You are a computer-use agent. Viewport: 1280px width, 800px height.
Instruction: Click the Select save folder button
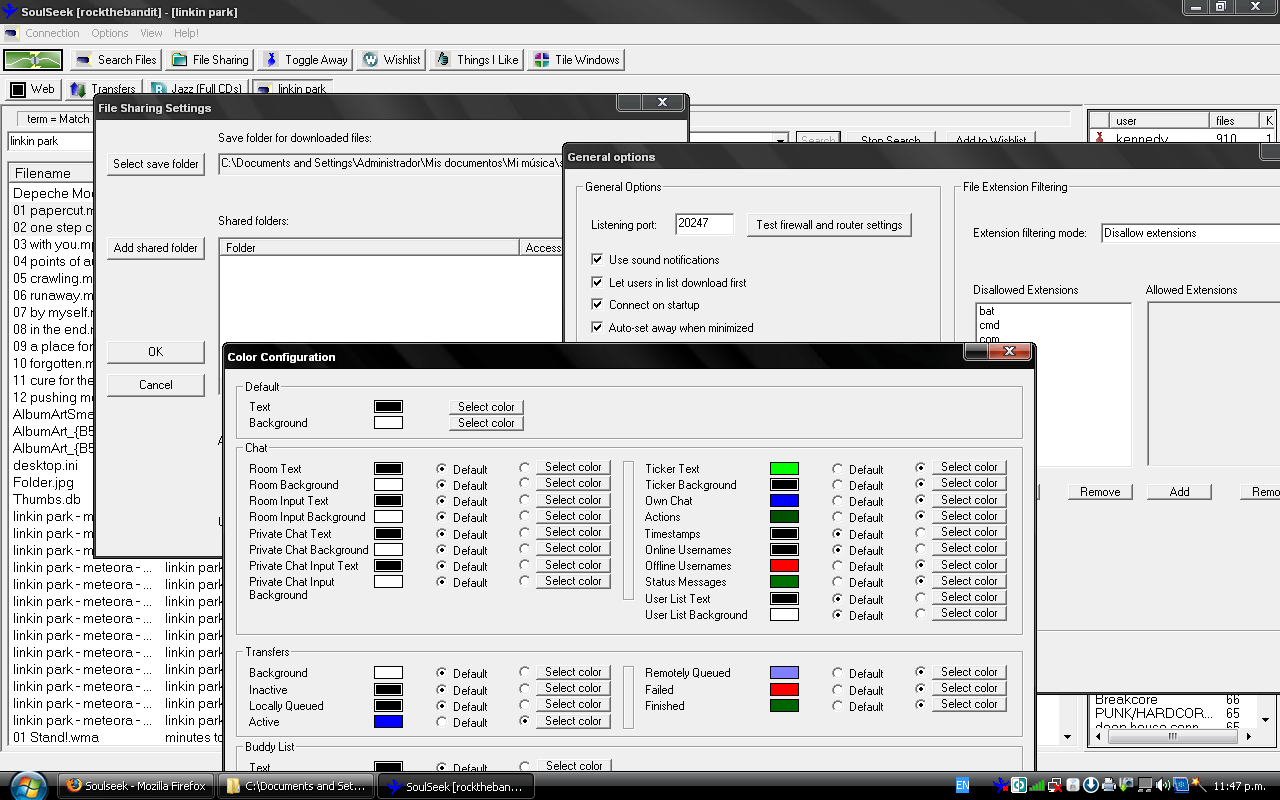coord(156,164)
